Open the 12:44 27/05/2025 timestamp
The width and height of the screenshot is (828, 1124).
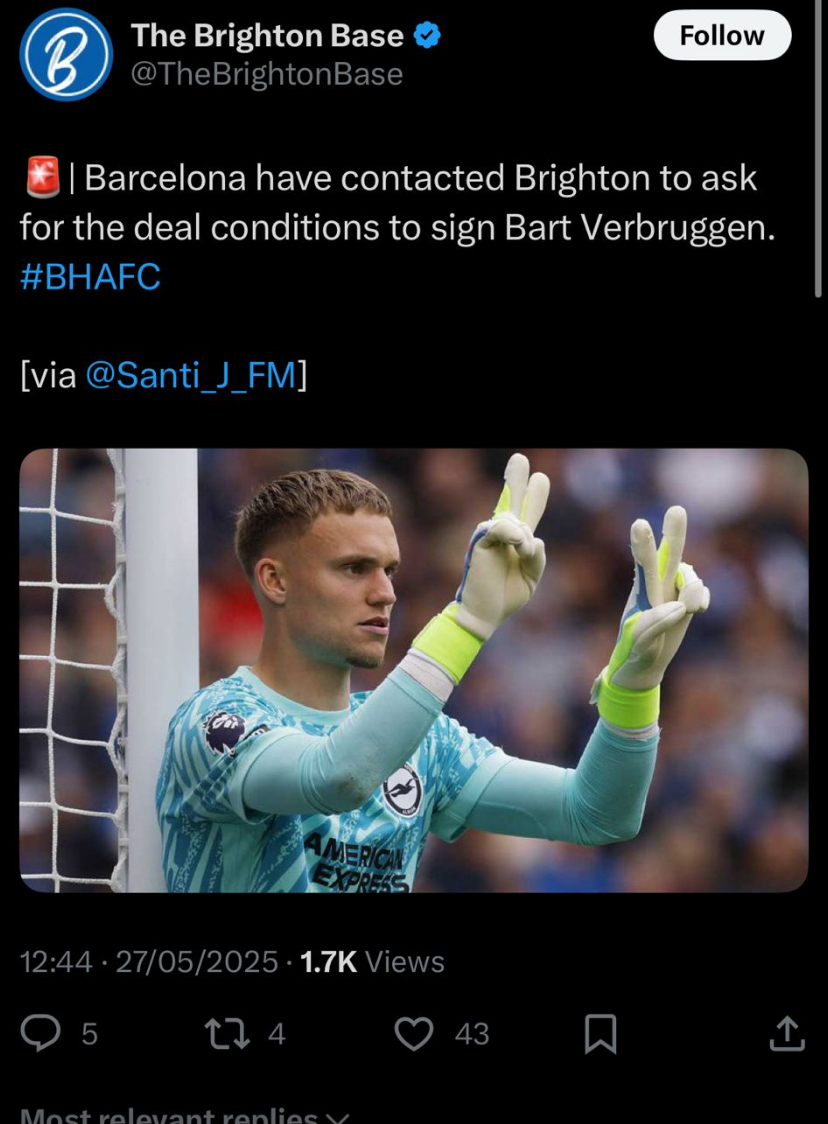point(148,961)
